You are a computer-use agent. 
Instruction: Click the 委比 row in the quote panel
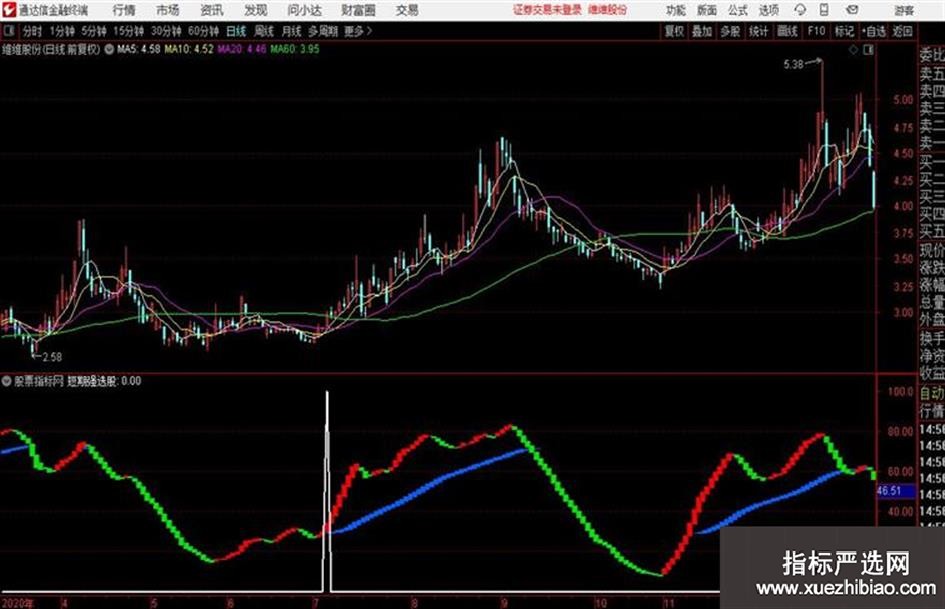932,55
